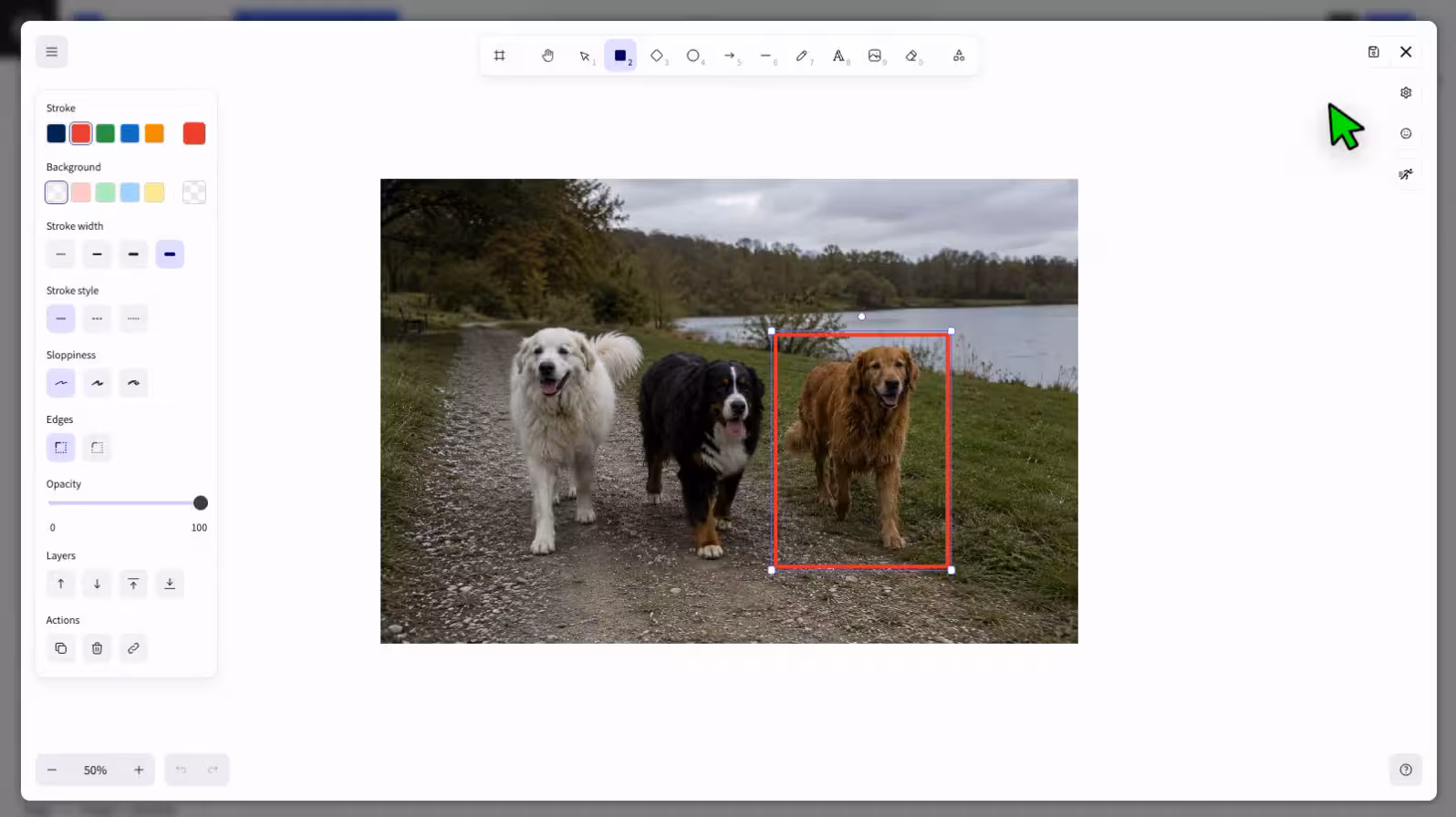Click the save icon at top right
The height and width of the screenshot is (817, 1456).
point(1373,52)
